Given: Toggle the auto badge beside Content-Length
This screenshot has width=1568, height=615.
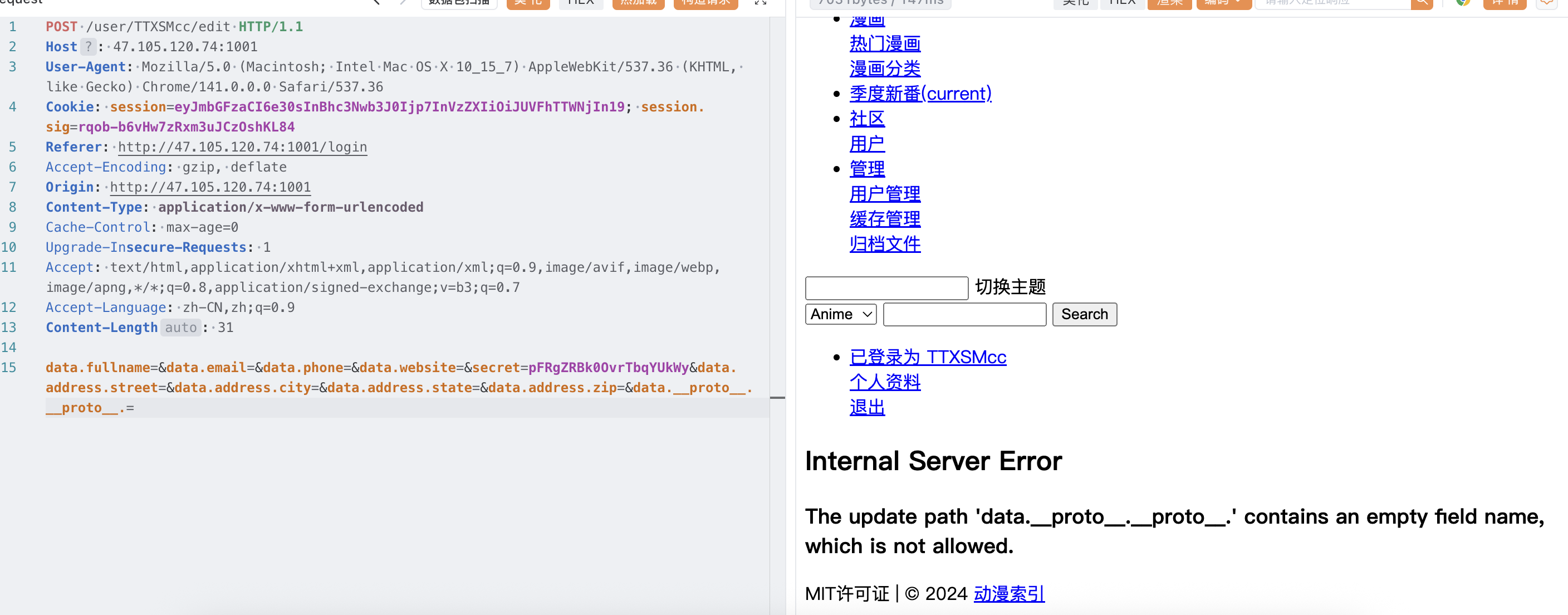Looking at the screenshot, I should click(181, 328).
